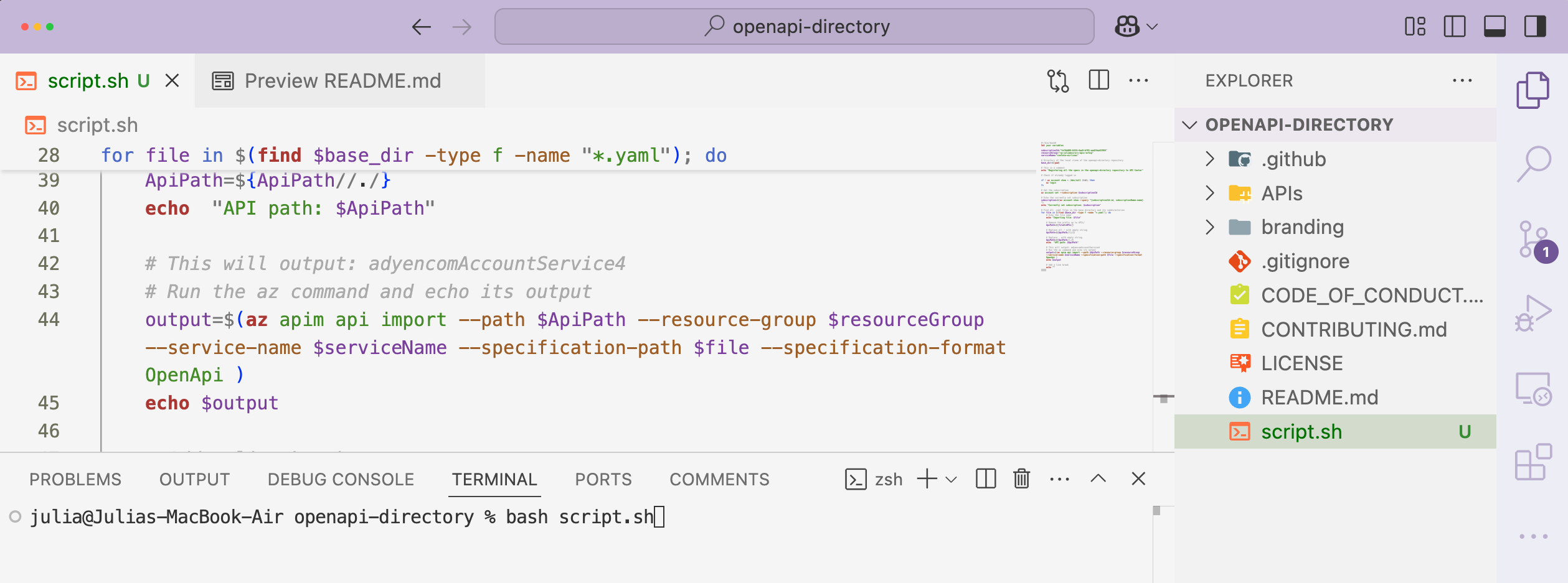Switch to the OUTPUT panel tab

(194, 479)
